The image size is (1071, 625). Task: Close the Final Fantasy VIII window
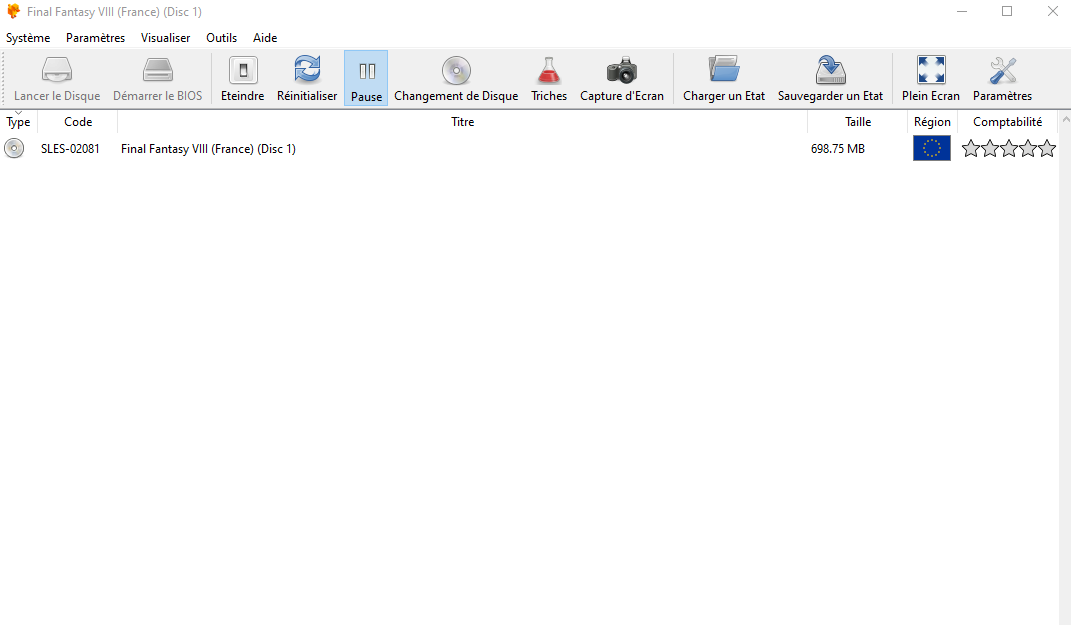click(x=1053, y=12)
